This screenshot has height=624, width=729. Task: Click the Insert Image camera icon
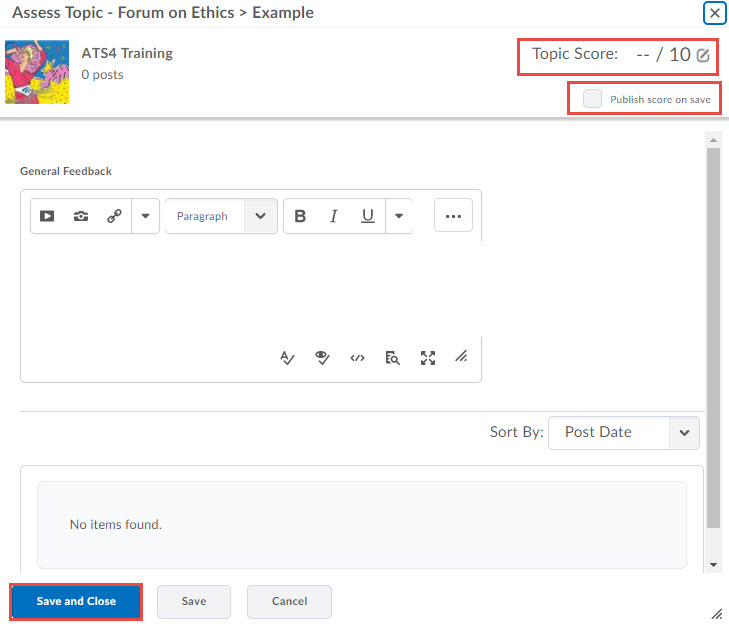tap(81, 216)
